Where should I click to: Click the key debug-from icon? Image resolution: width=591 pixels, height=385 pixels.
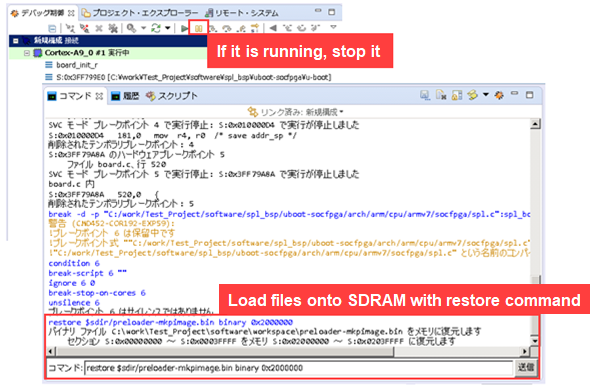[x=131, y=28]
